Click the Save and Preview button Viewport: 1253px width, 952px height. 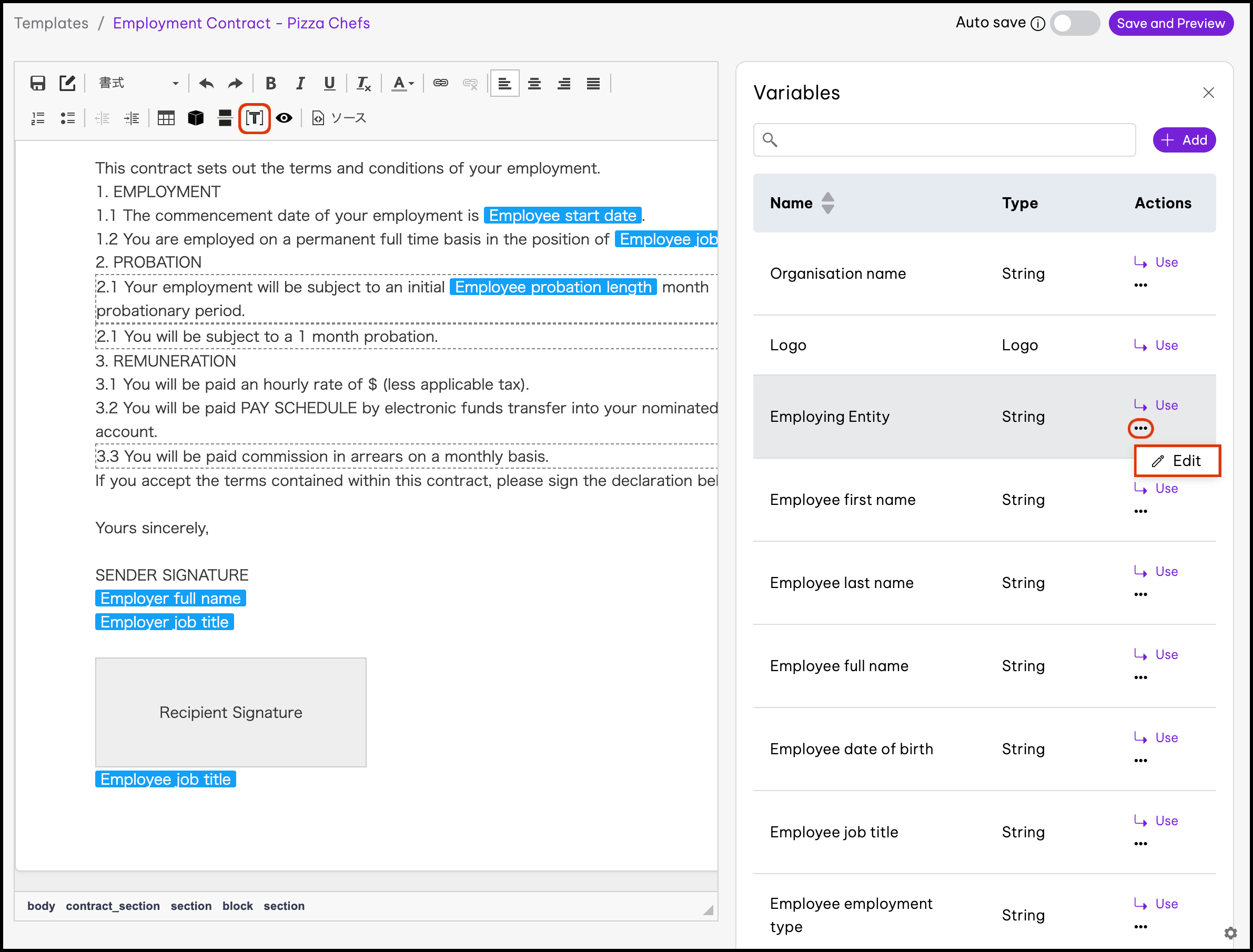pyautogui.click(x=1170, y=23)
